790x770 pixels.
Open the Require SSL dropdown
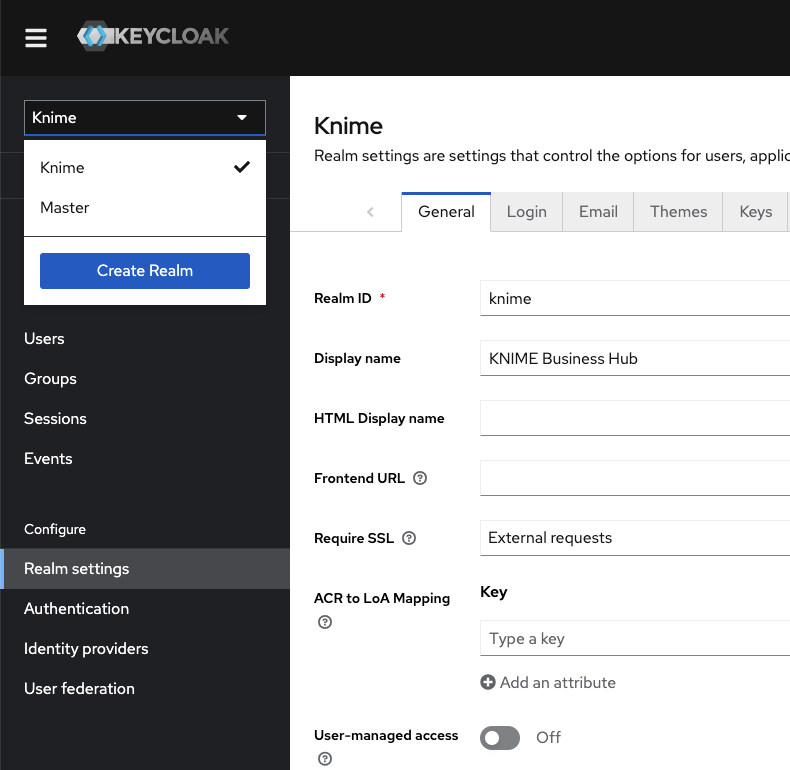pos(634,538)
